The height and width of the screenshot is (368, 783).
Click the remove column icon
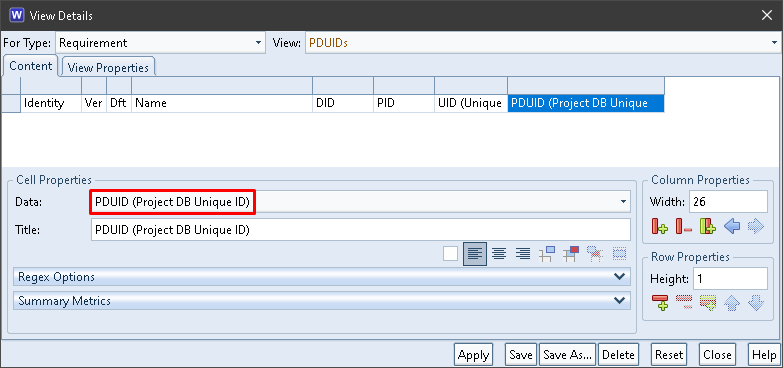tap(684, 227)
